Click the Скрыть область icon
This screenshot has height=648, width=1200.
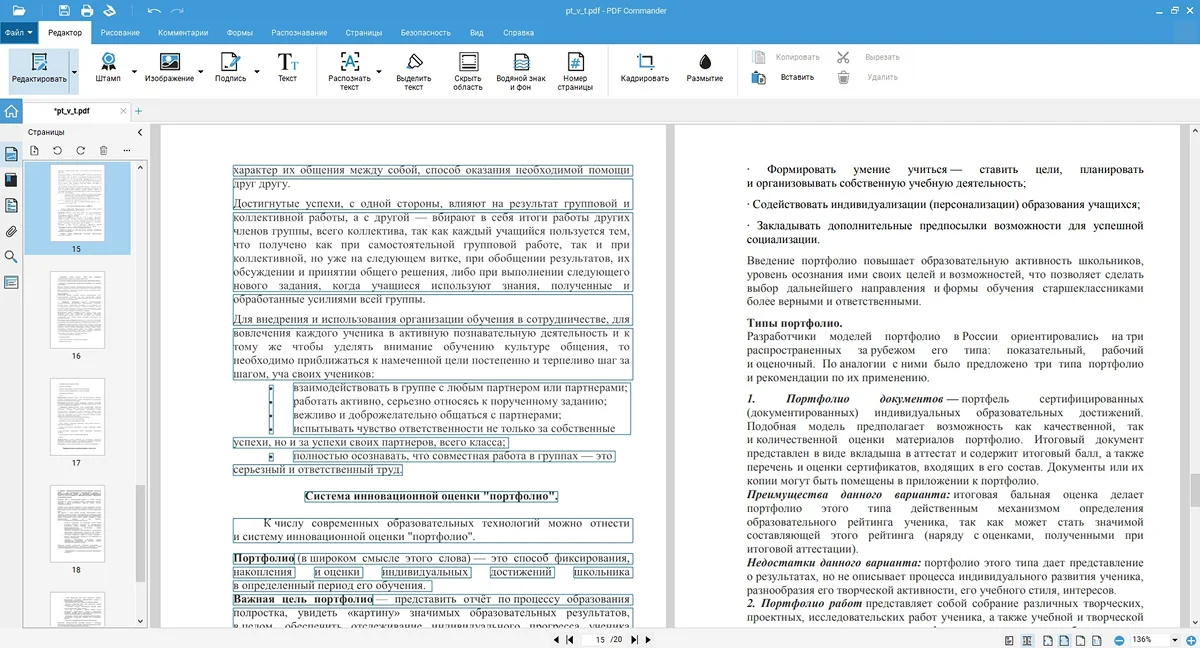[467, 63]
